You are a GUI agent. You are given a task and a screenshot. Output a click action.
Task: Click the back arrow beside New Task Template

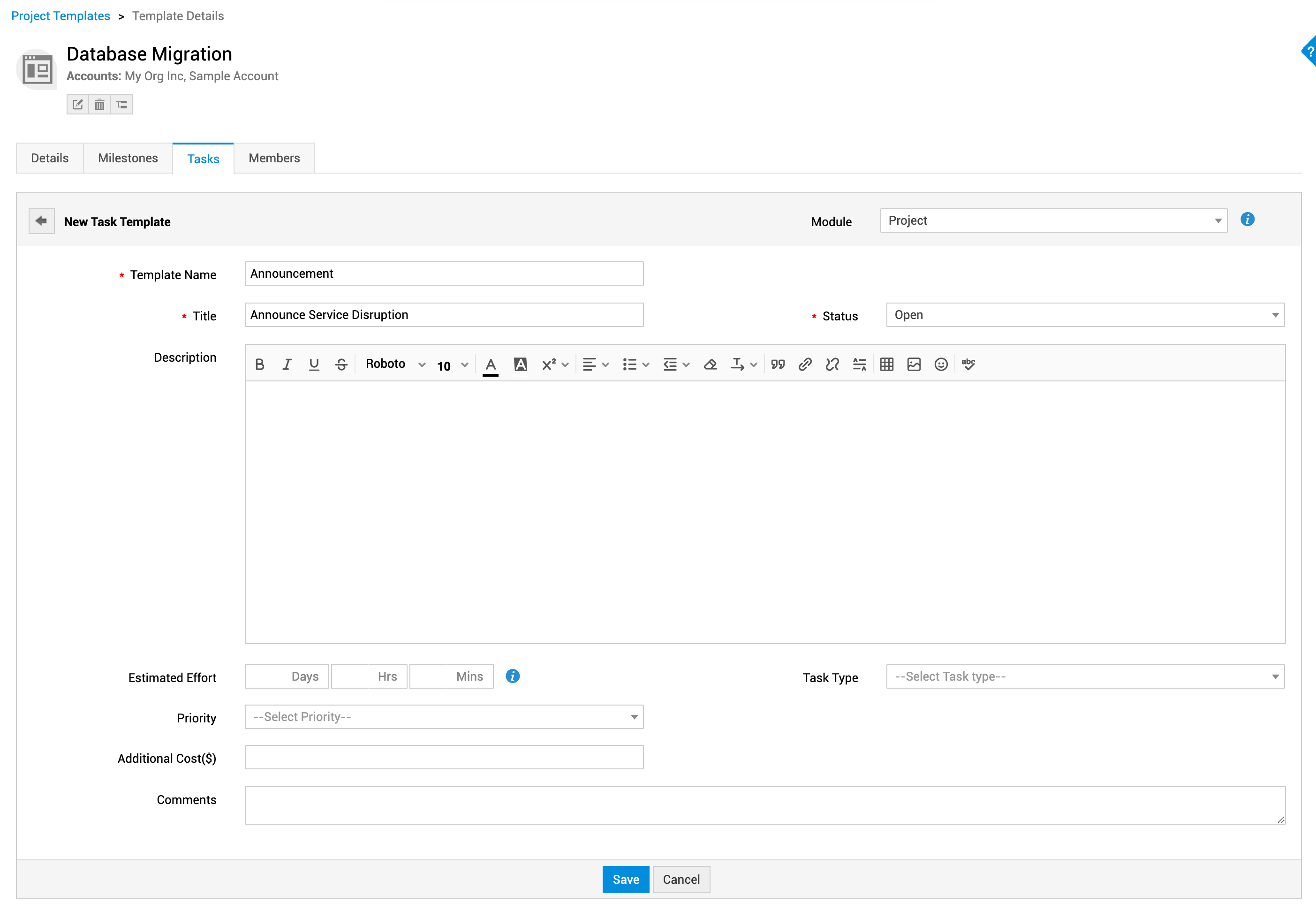click(x=42, y=221)
